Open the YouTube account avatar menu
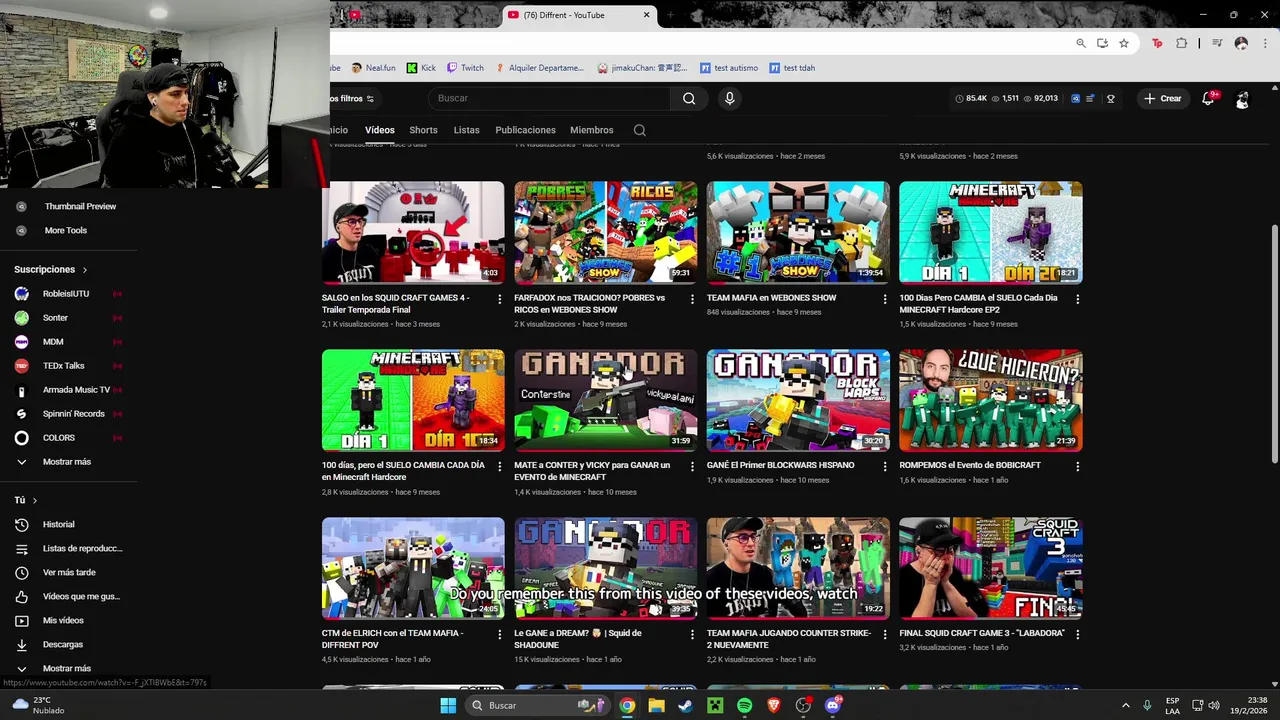This screenshot has height=720, width=1280. [x=1242, y=99]
